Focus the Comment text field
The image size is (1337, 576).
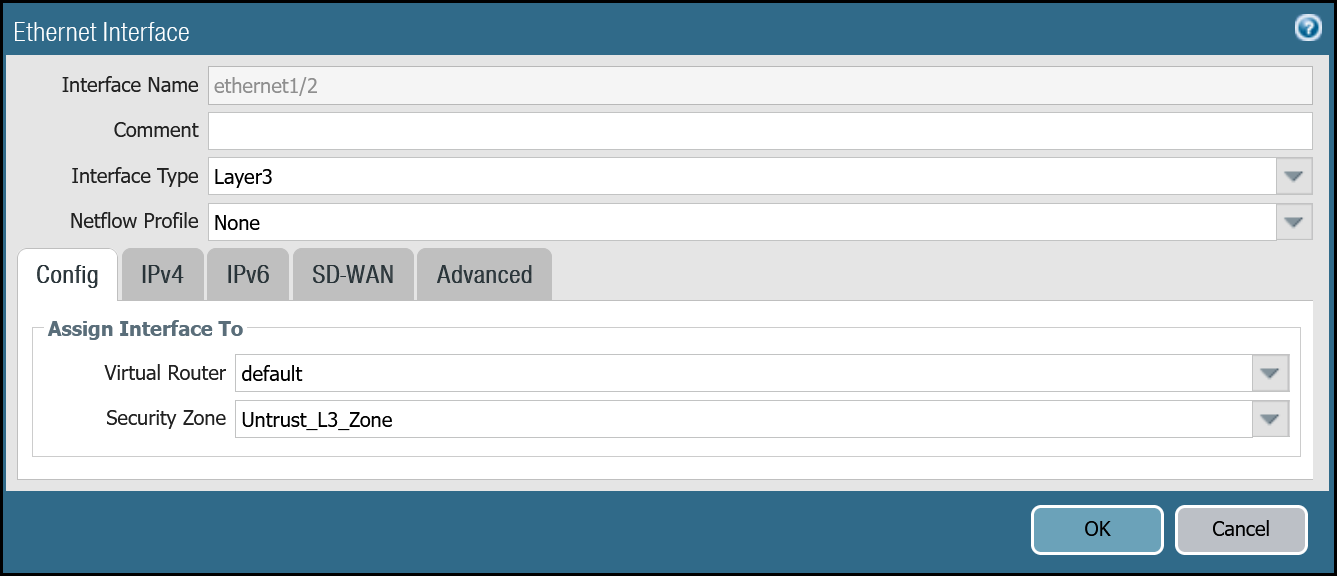[759, 131]
